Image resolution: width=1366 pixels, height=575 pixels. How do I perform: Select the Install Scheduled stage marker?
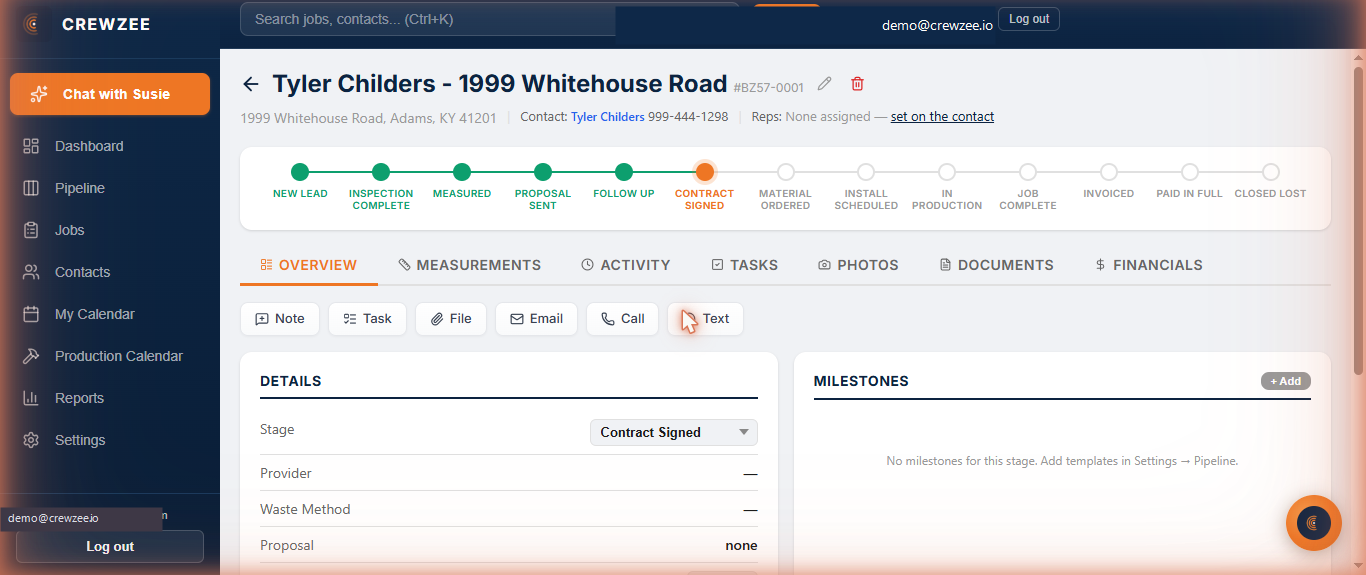[866, 172]
